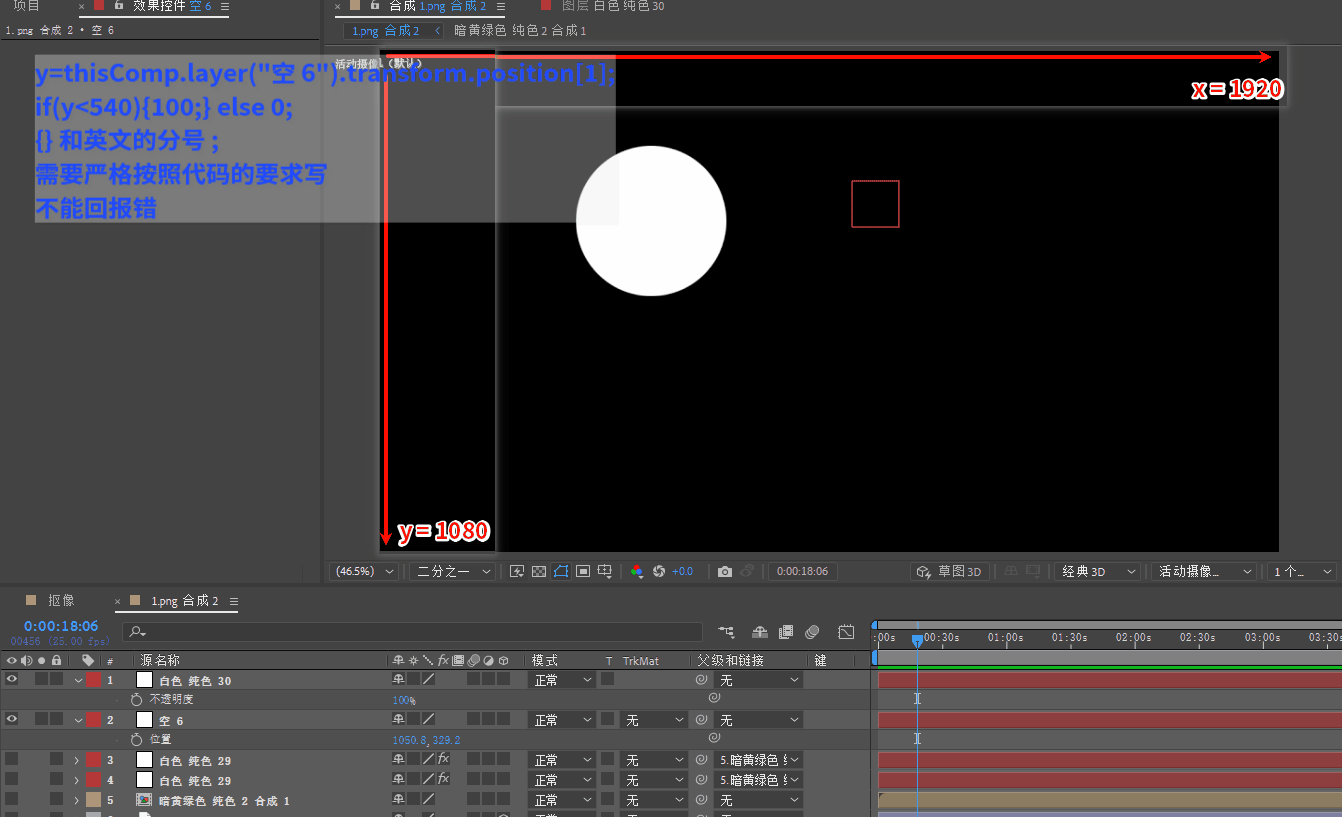
Task: Toggle the transparency grid icon
Action: [x=539, y=572]
